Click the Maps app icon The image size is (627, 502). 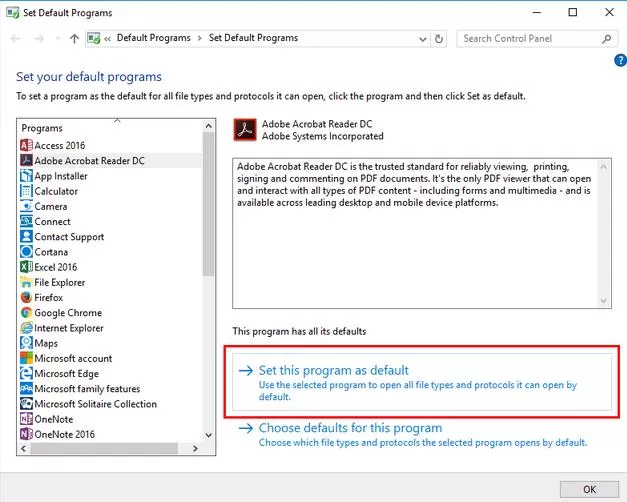(26, 343)
